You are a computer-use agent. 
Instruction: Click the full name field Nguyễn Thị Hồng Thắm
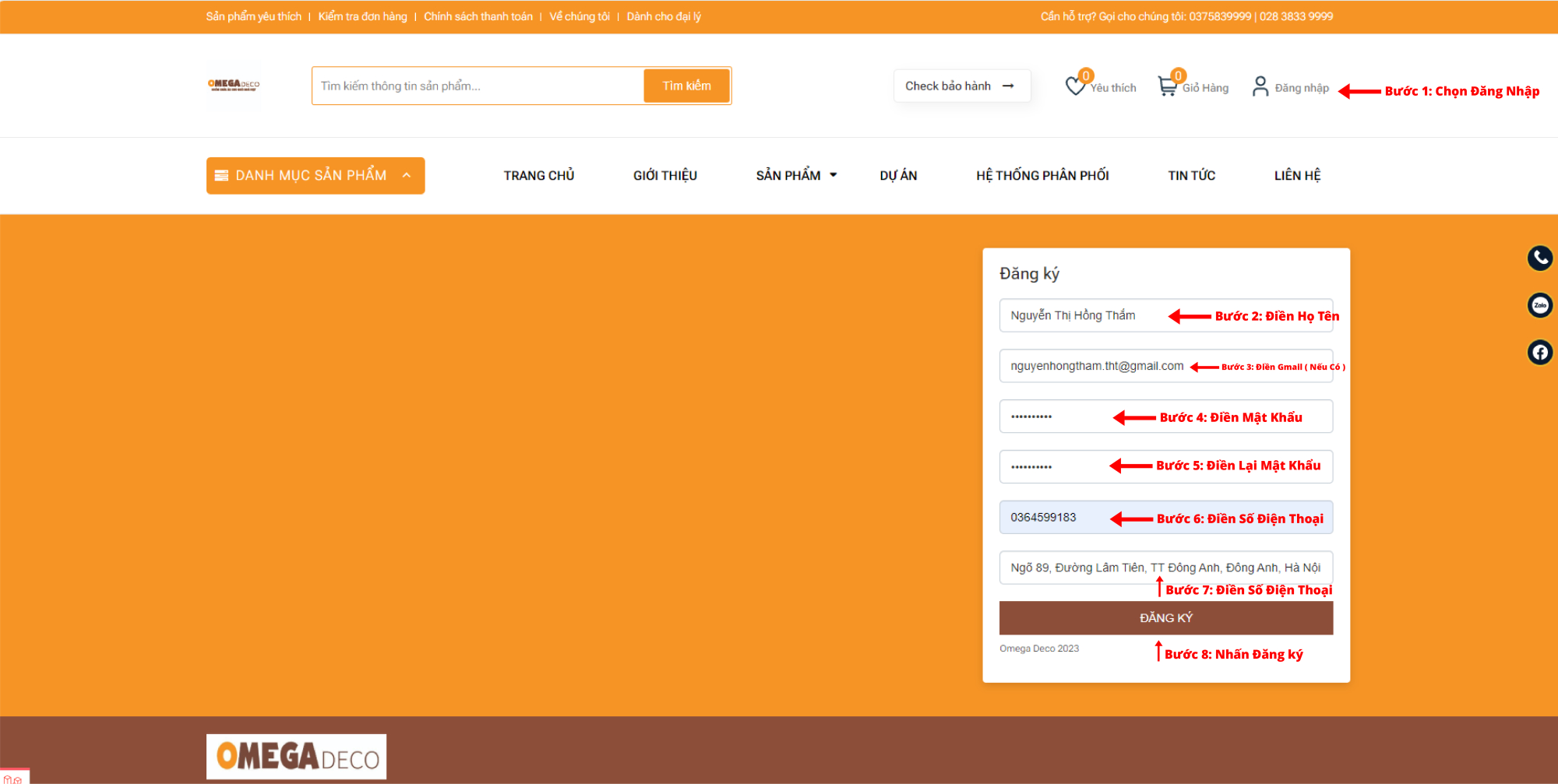[1166, 315]
